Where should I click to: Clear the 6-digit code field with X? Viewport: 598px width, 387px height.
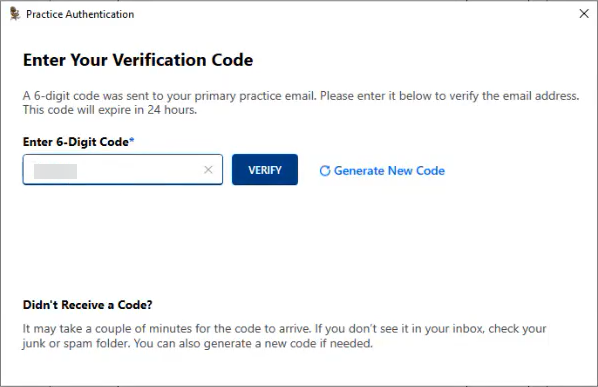coord(208,170)
